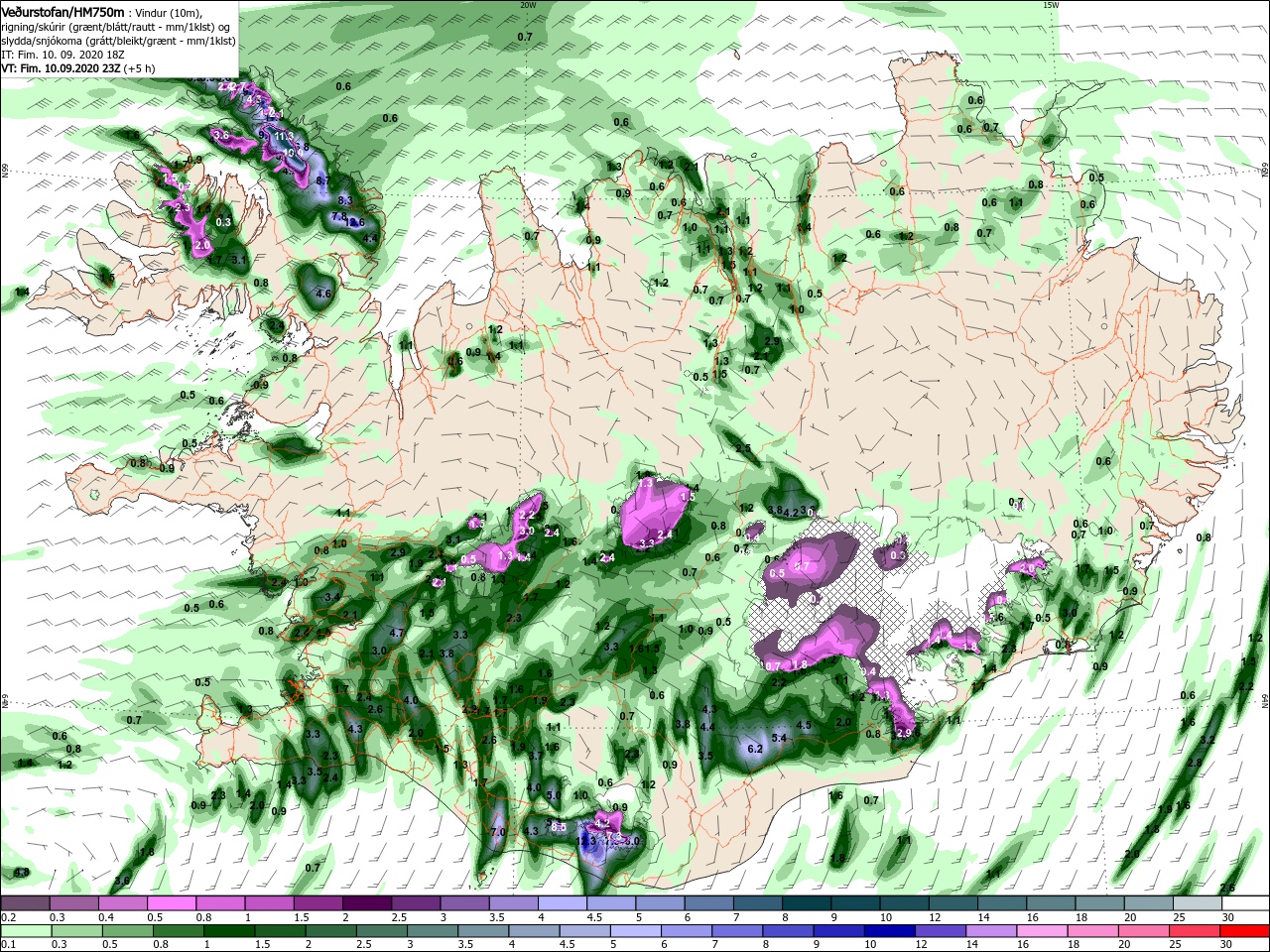Select the white 30 swatch in the top legend row
The height and width of the screenshot is (952, 1270).
tap(1245, 903)
